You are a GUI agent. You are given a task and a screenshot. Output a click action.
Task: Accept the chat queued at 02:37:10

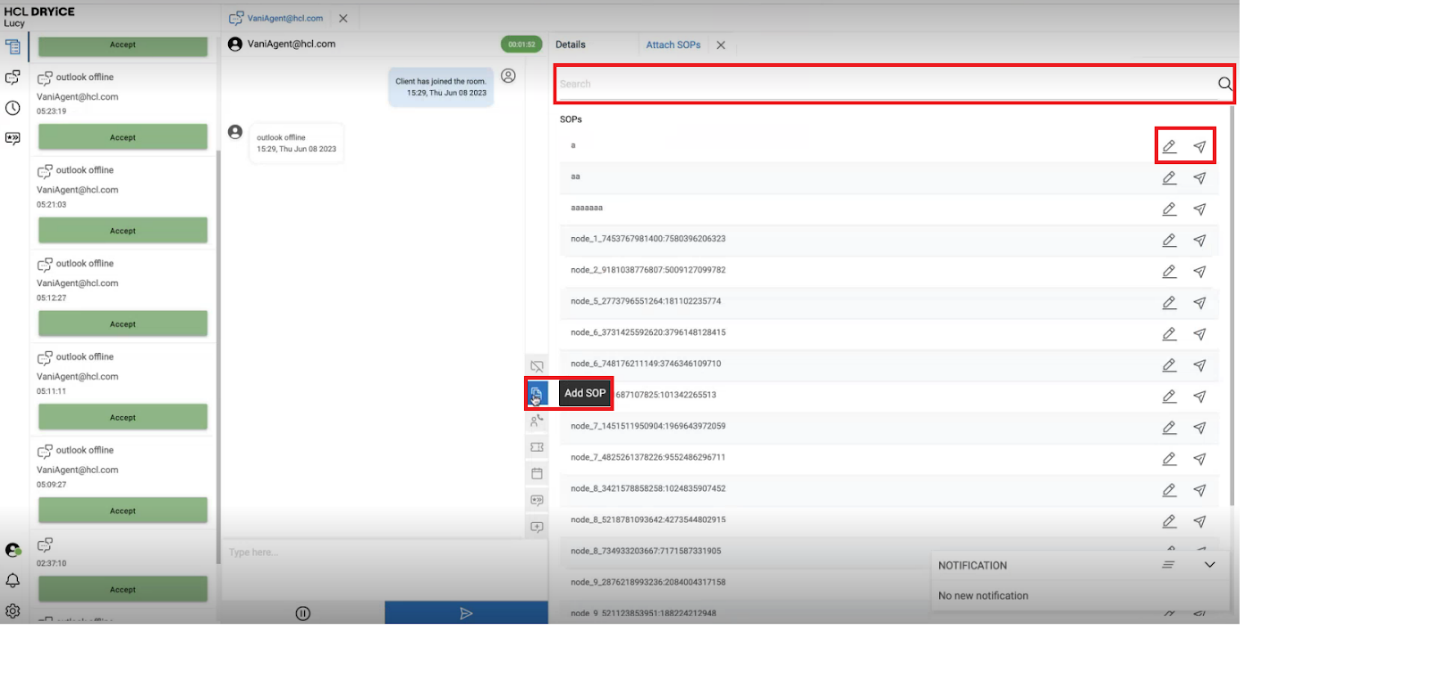point(123,589)
